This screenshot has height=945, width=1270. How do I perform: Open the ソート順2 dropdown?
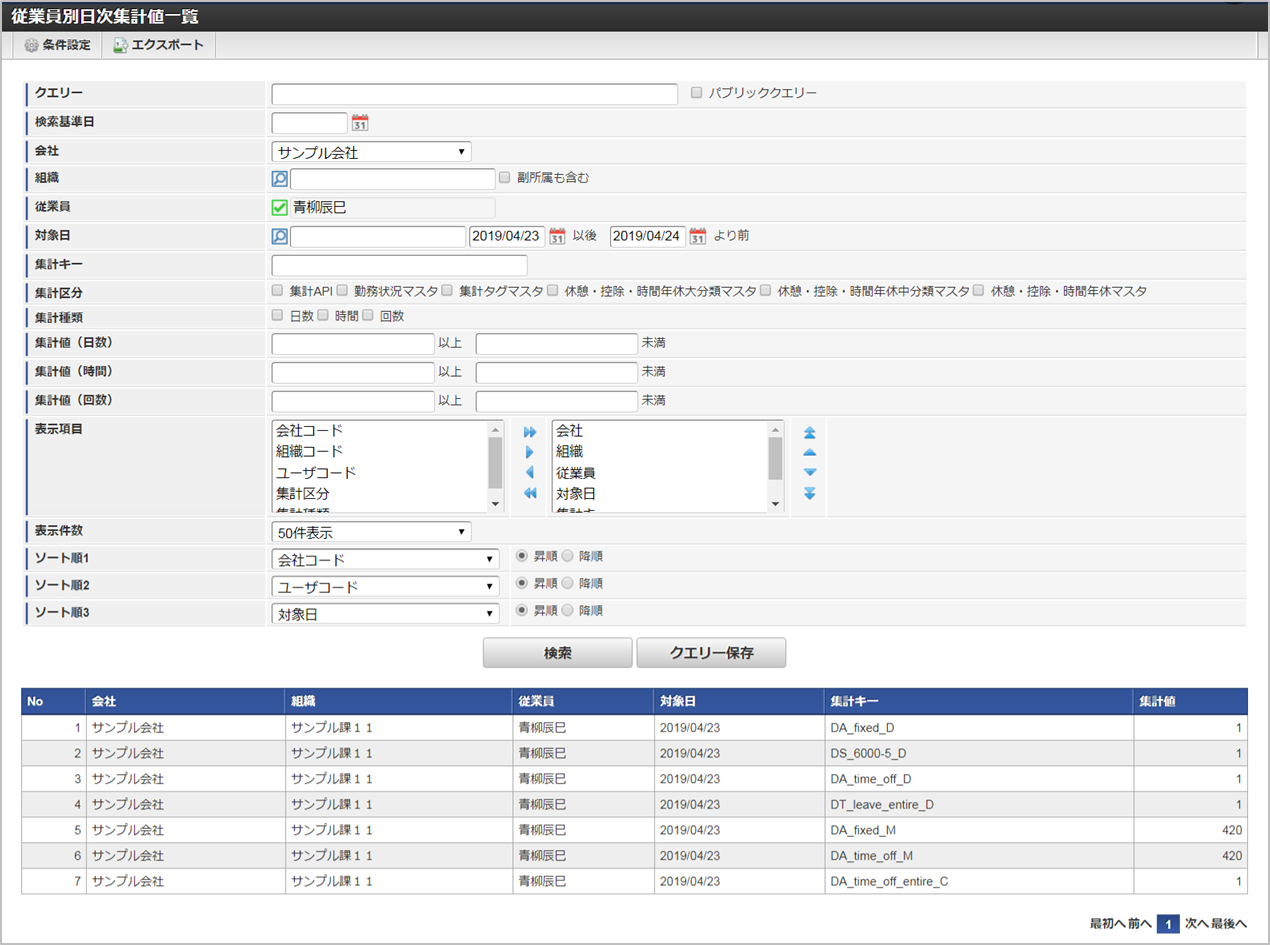point(386,586)
